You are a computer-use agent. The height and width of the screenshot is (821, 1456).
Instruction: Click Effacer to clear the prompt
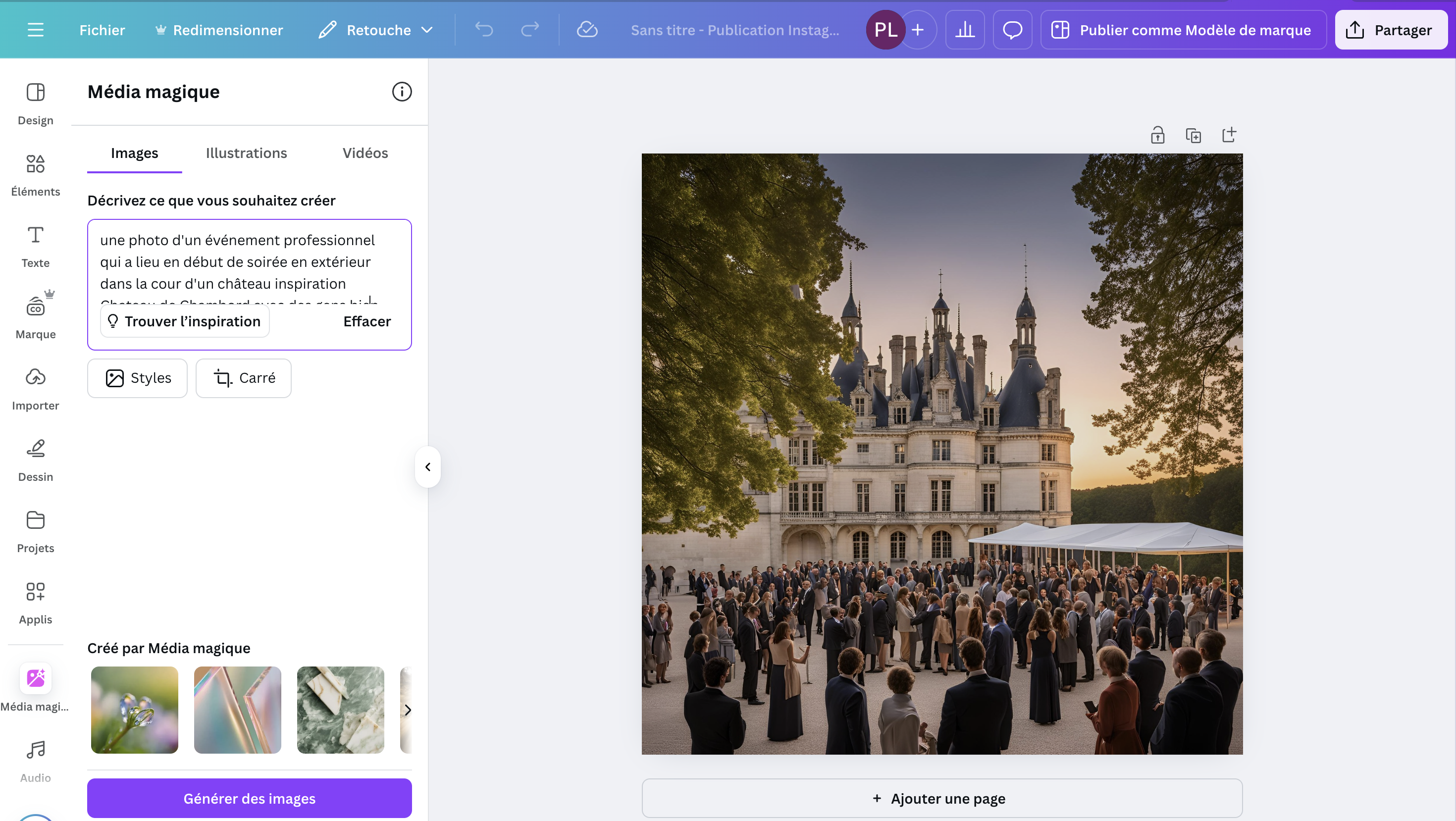pos(367,321)
